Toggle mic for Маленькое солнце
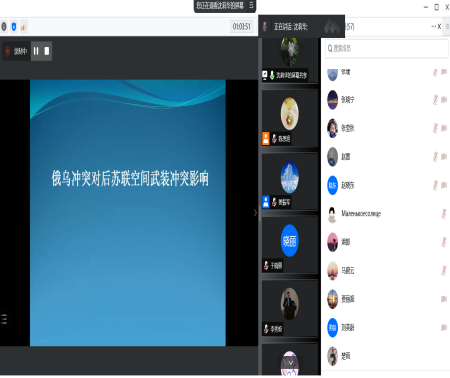Image resolution: width=450 pixels, height=378 pixels. (444, 213)
